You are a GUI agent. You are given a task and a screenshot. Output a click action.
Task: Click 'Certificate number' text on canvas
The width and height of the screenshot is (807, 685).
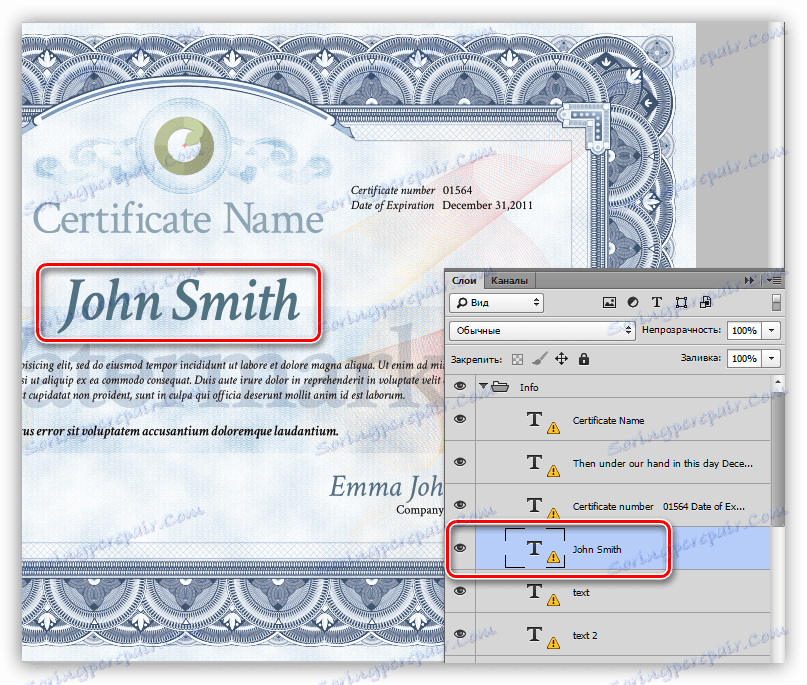tap(393, 190)
